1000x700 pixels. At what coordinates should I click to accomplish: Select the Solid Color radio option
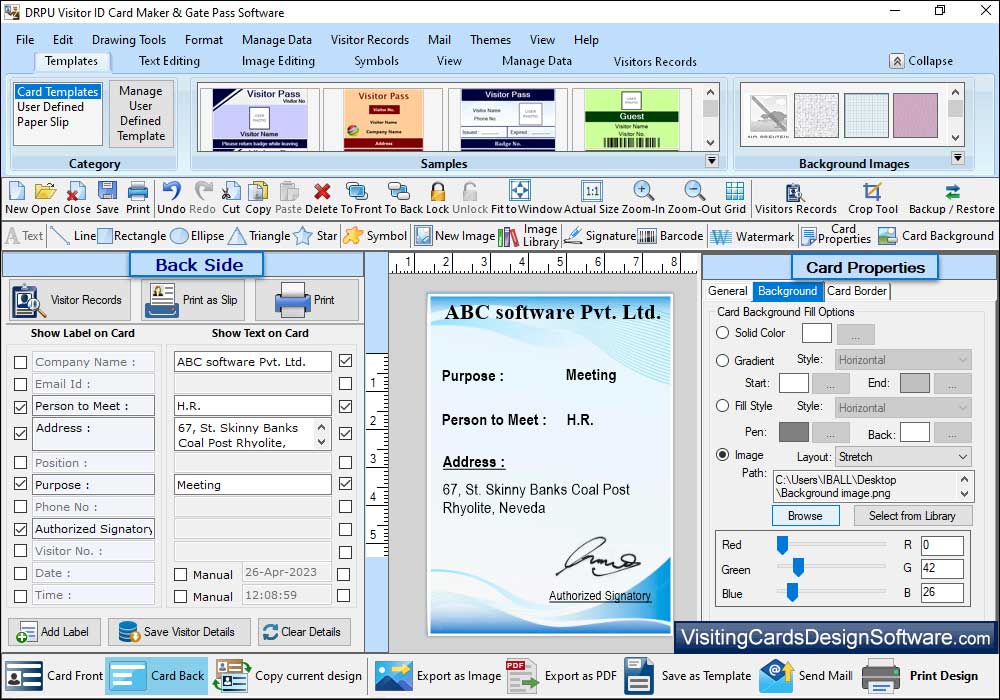(x=722, y=333)
